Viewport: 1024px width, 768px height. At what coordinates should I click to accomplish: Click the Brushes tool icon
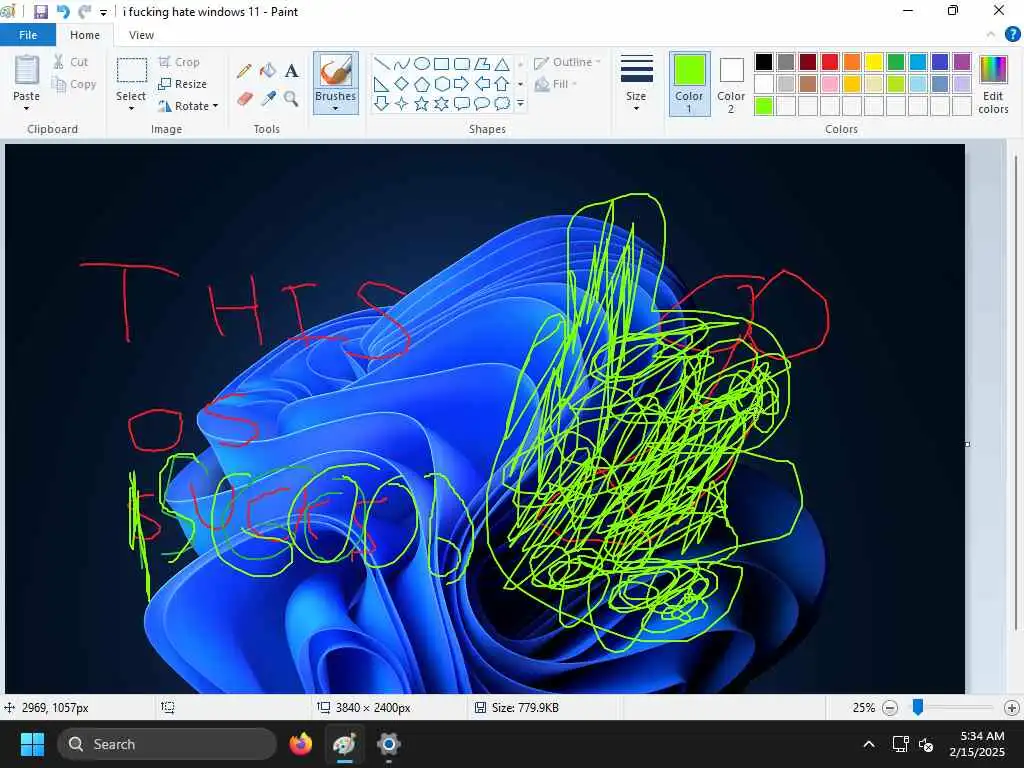[x=336, y=71]
